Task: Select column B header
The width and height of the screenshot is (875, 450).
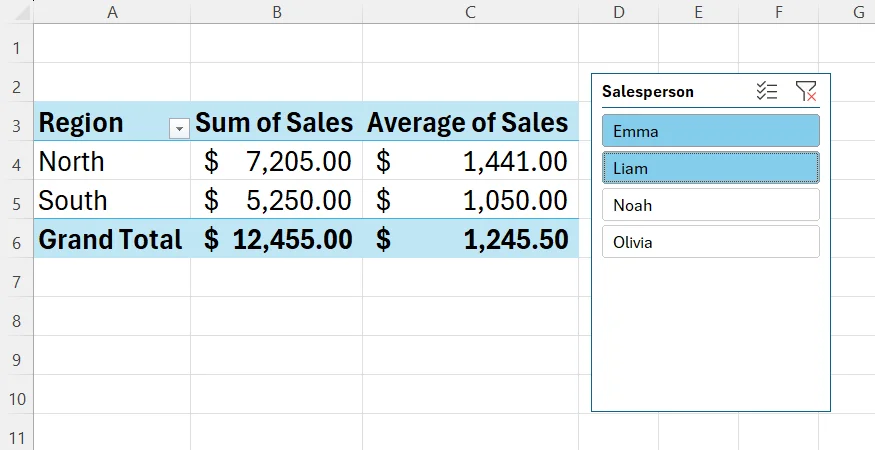Action: pos(276,12)
